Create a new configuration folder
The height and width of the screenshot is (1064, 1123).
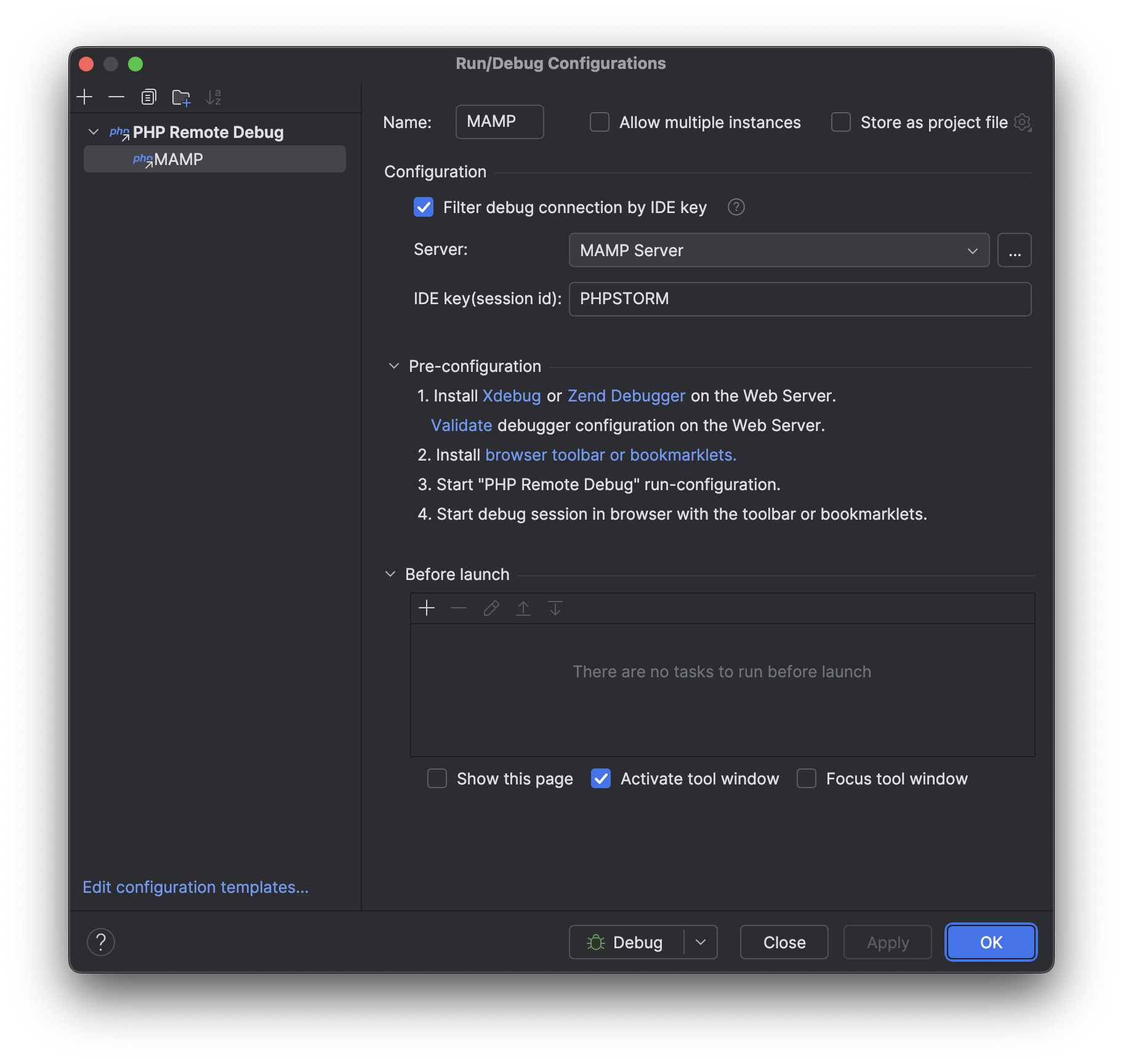[180, 97]
